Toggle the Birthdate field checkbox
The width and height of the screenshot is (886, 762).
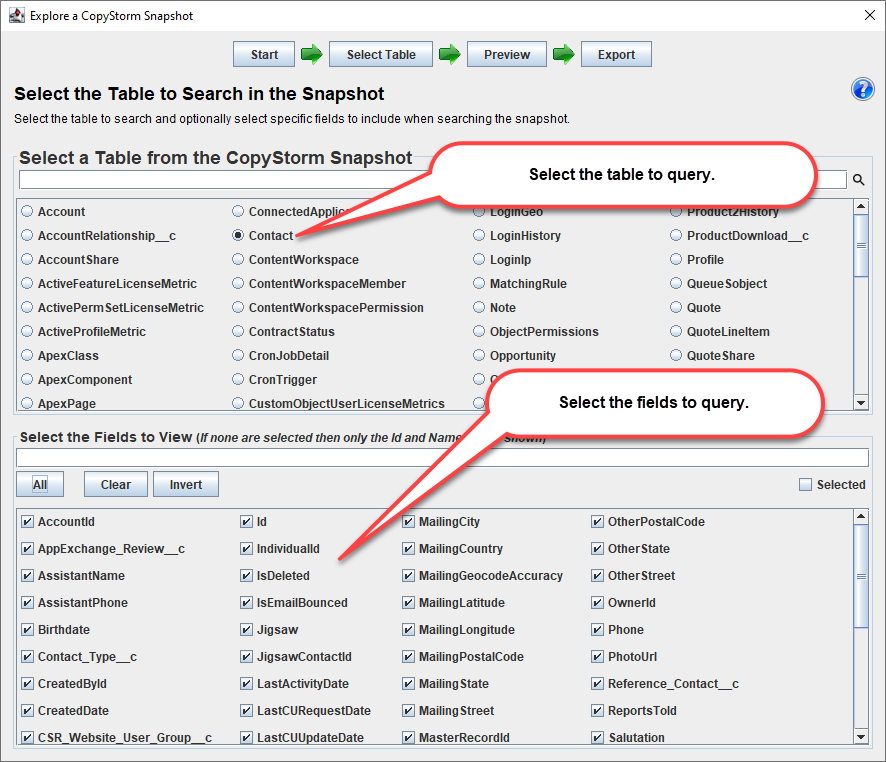(x=27, y=629)
